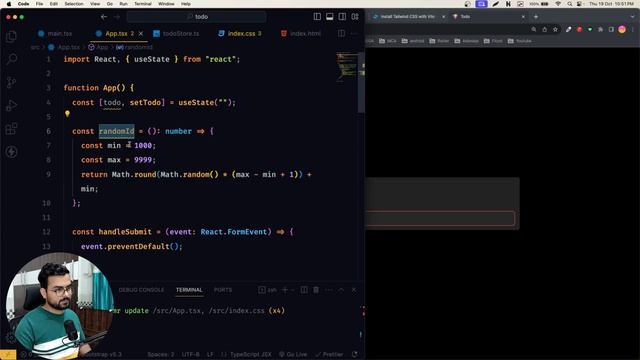Image resolution: width=640 pixels, height=360 pixels.
Task: Click the todo command center search box
Action: [196, 17]
